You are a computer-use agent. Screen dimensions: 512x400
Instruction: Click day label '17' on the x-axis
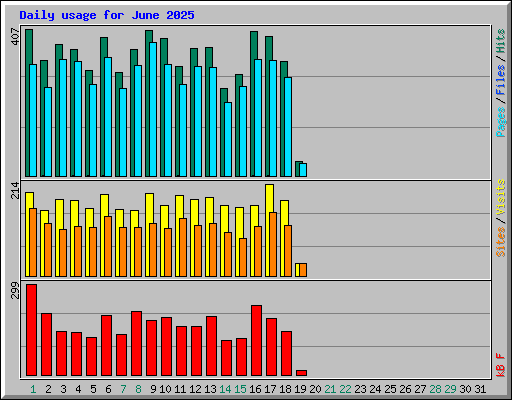pyautogui.click(x=270, y=389)
